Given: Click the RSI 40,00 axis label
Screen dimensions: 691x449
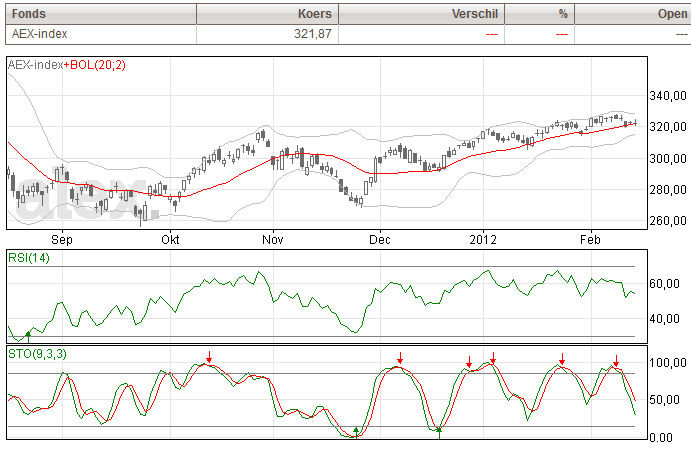Looking at the screenshot, I should click(x=665, y=319).
